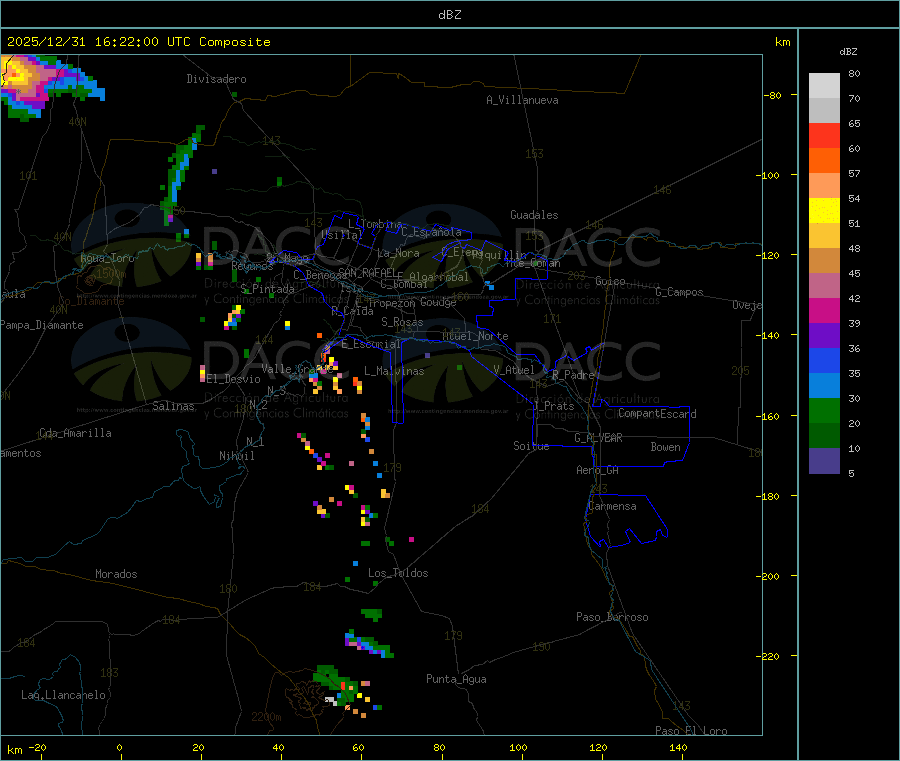The width and height of the screenshot is (900, 761).
Task: Click the magenta 39–42 dBZ legend swatch
Action: (824, 310)
